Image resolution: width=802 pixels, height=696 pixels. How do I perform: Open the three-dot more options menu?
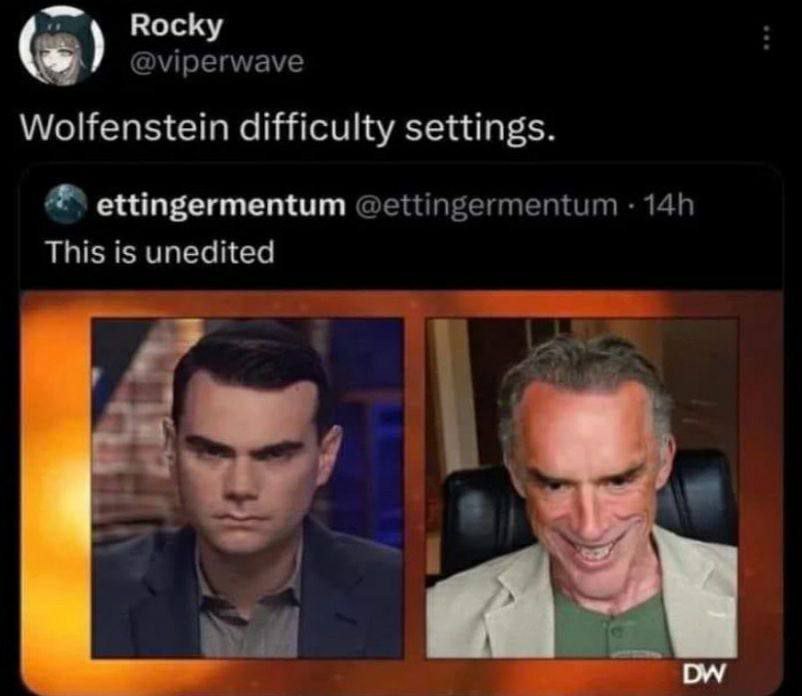(766, 38)
